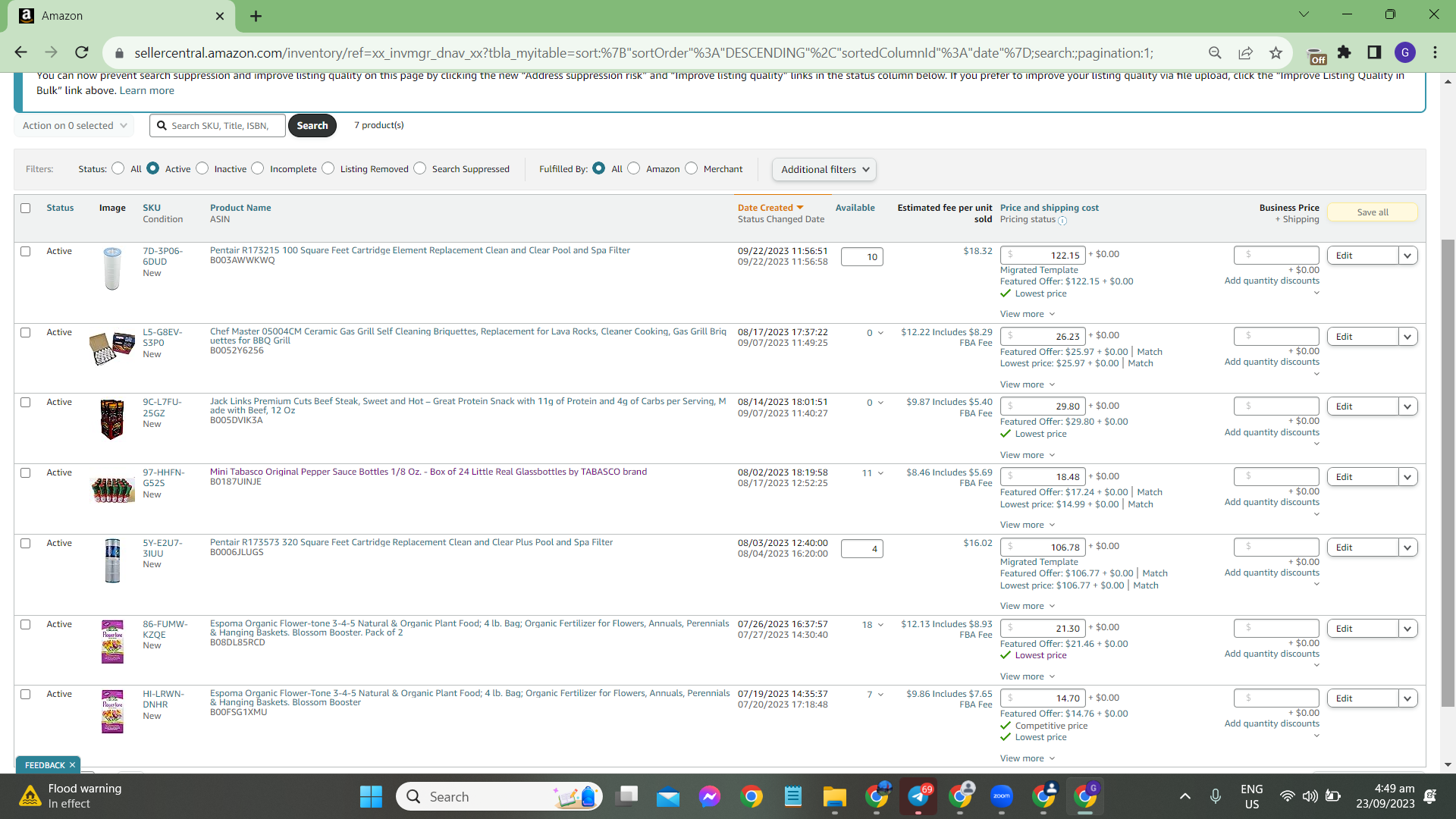Open File Explorer from the taskbar
Image resolution: width=1456 pixels, height=819 pixels.
[835, 796]
